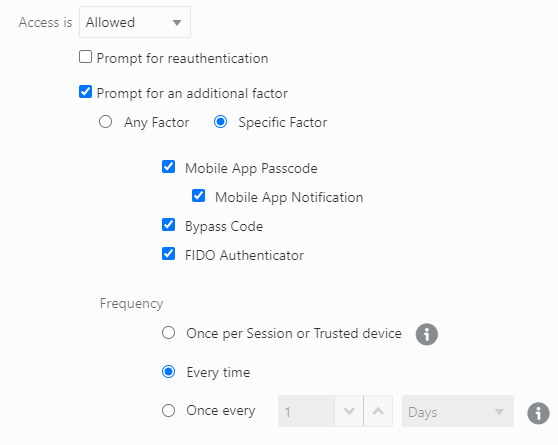Uncheck Mobile App Passcode
Viewport: 558px width, 445px height.
pos(168,167)
